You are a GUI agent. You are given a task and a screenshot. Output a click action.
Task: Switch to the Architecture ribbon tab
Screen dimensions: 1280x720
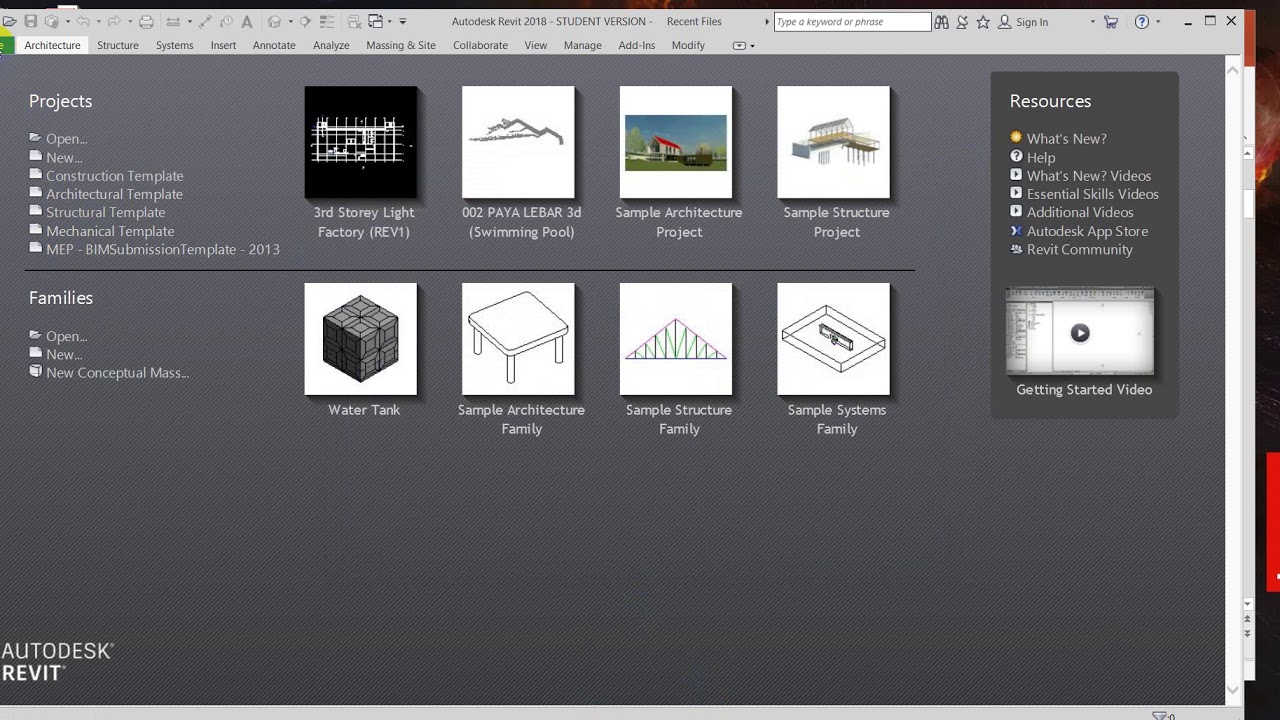coord(52,45)
